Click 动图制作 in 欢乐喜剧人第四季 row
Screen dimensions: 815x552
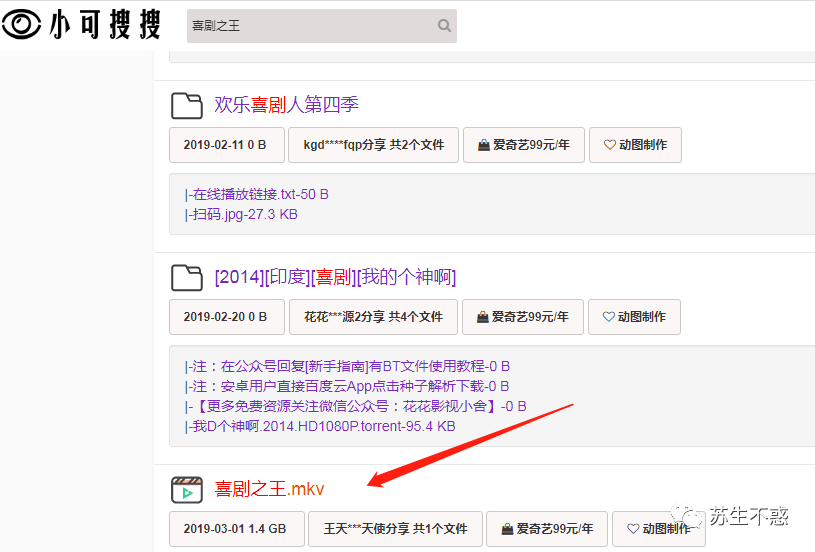point(635,145)
